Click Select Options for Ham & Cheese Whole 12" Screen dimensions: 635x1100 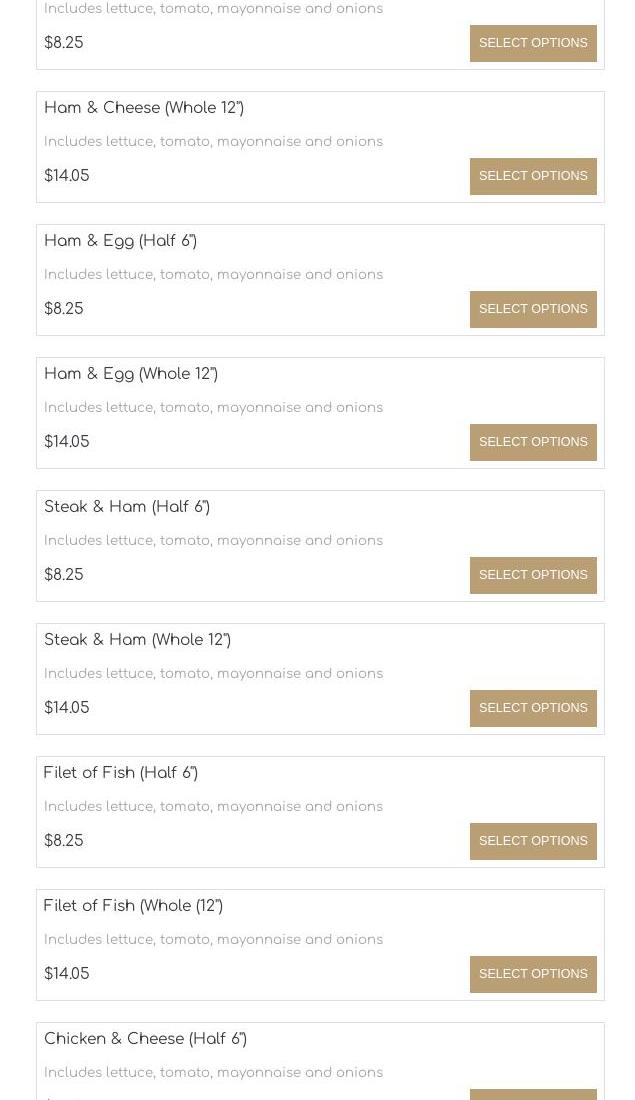(533, 176)
